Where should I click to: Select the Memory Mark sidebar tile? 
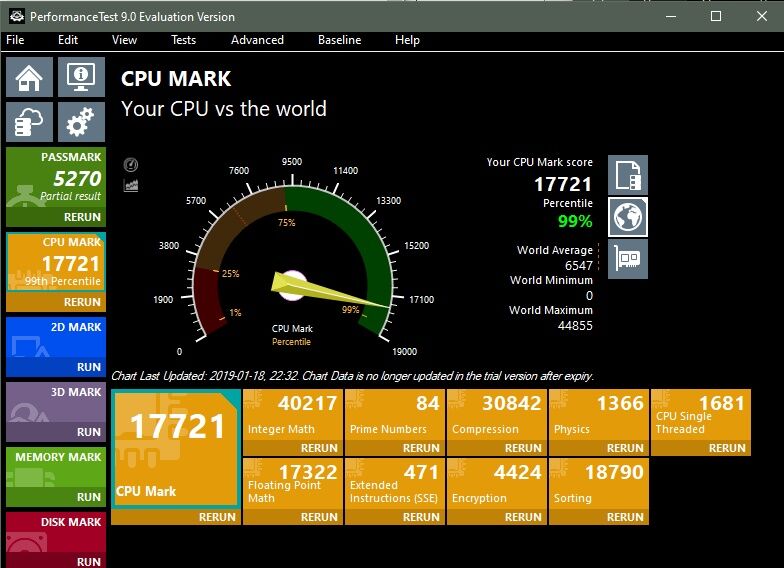coord(56,468)
